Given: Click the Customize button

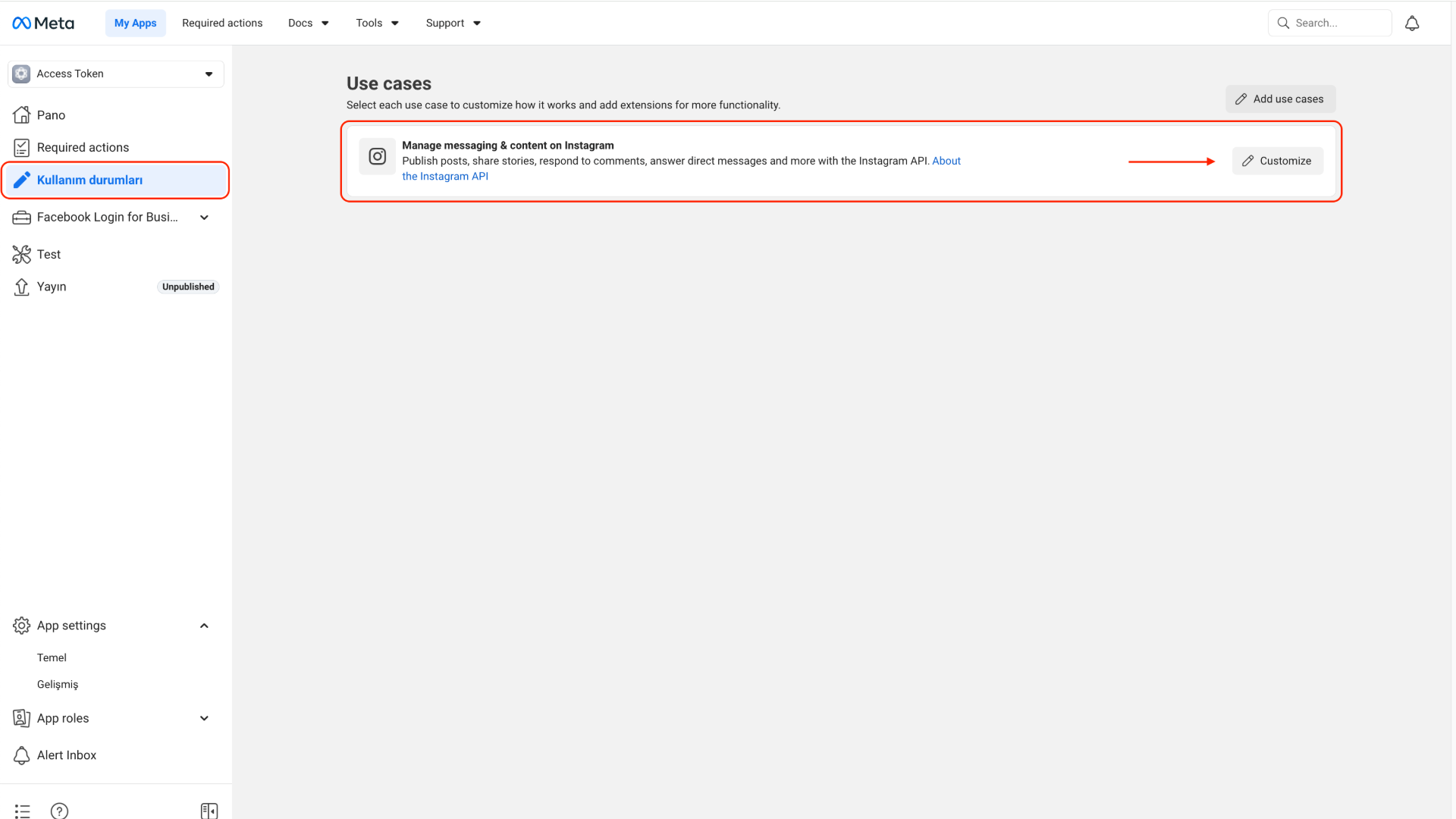Looking at the screenshot, I should click(x=1278, y=162).
